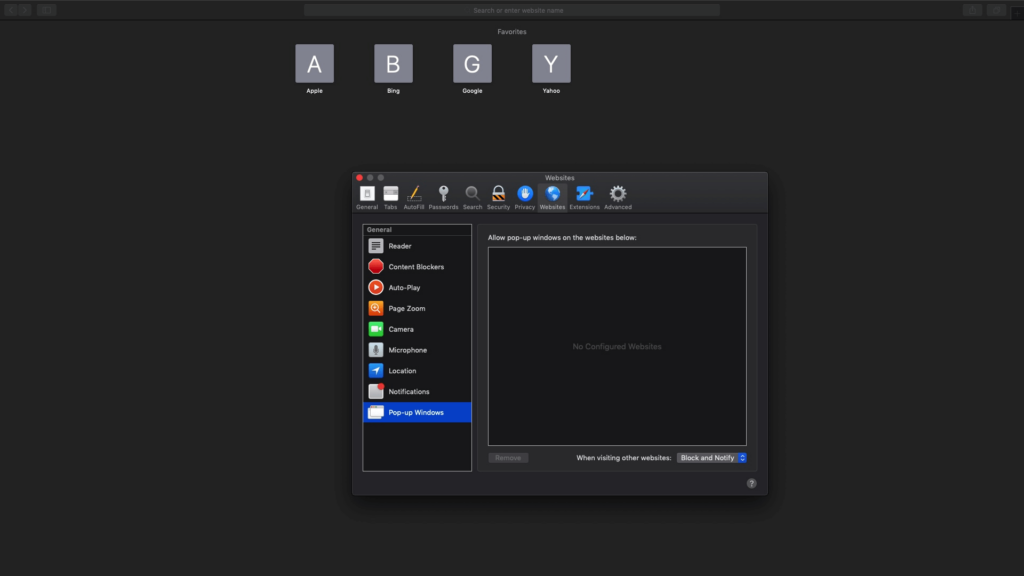Open the AutoFill preferences pane
This screenshot has height=576, width=1024.
[415, 195]
